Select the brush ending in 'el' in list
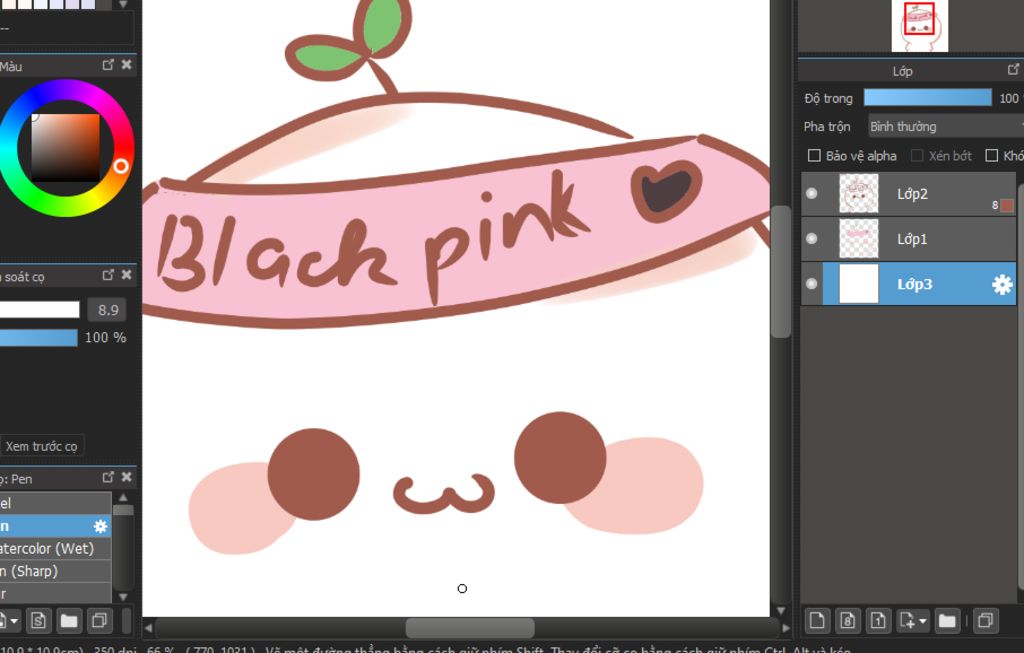Viewport: 1024px width, 653px height. [56, 503]
